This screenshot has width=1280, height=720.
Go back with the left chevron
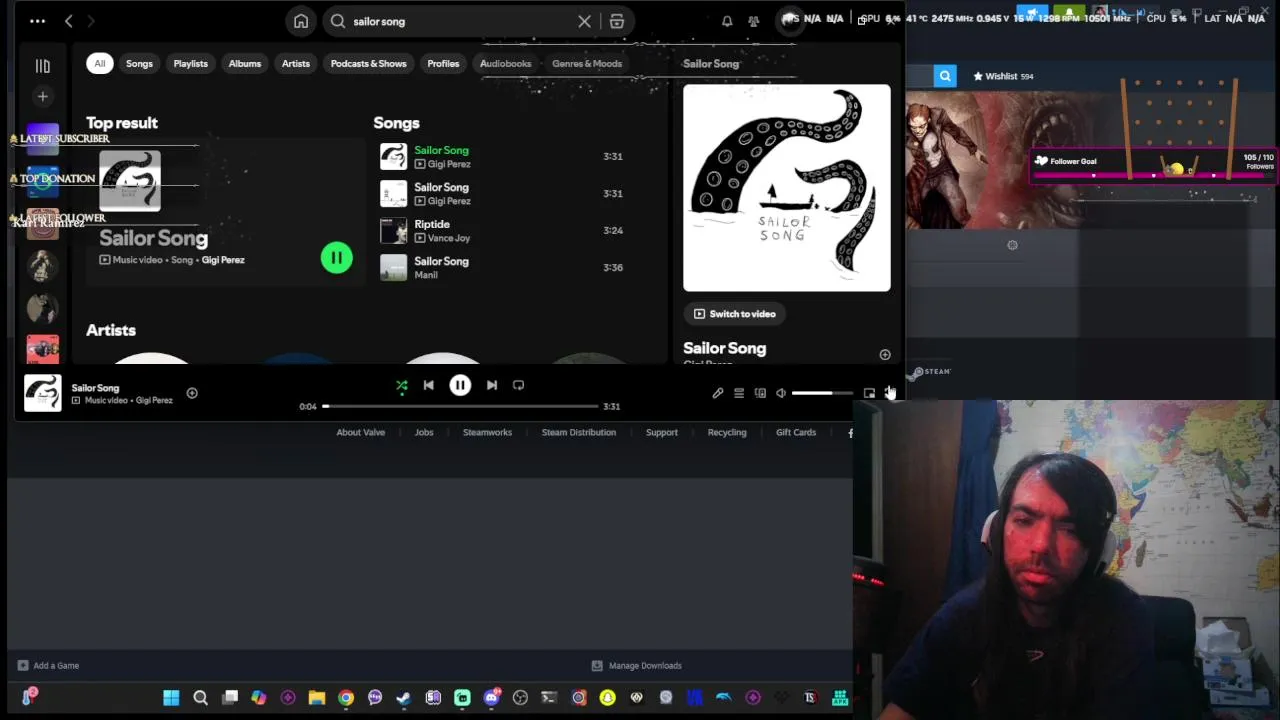tap(68, 21)
